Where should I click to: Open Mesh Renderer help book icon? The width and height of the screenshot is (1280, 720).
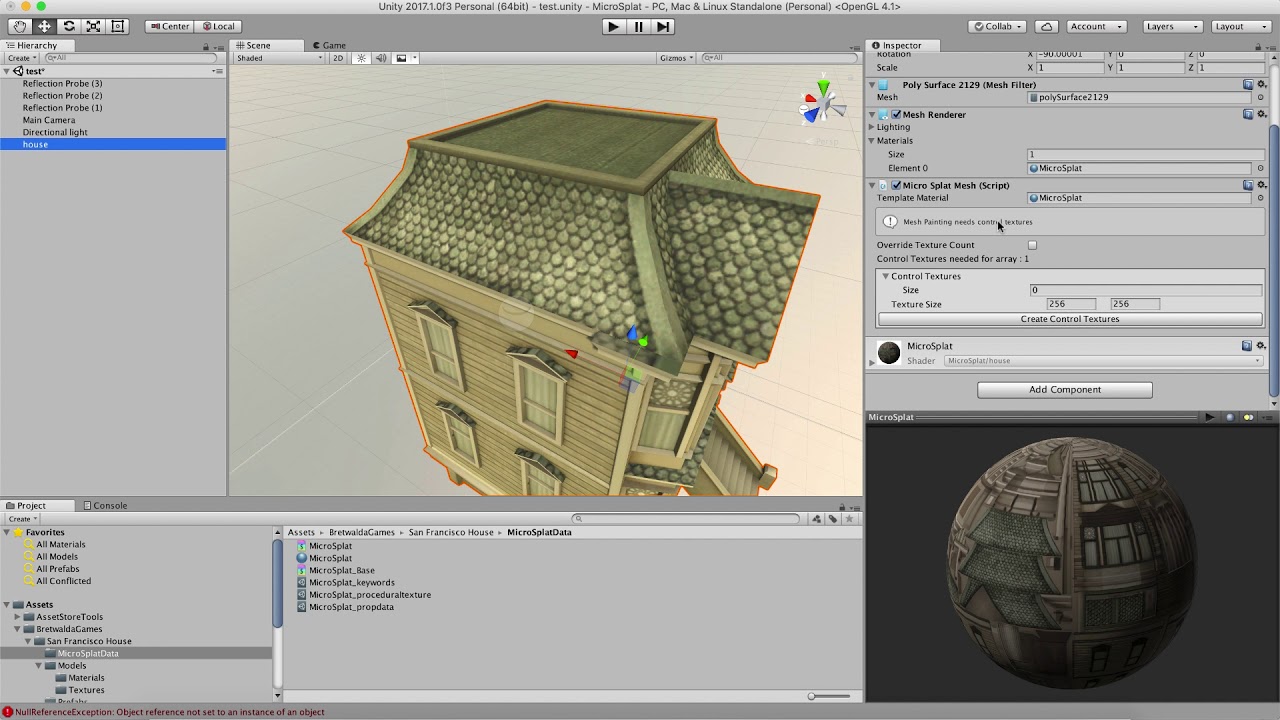coord(1248,114)
